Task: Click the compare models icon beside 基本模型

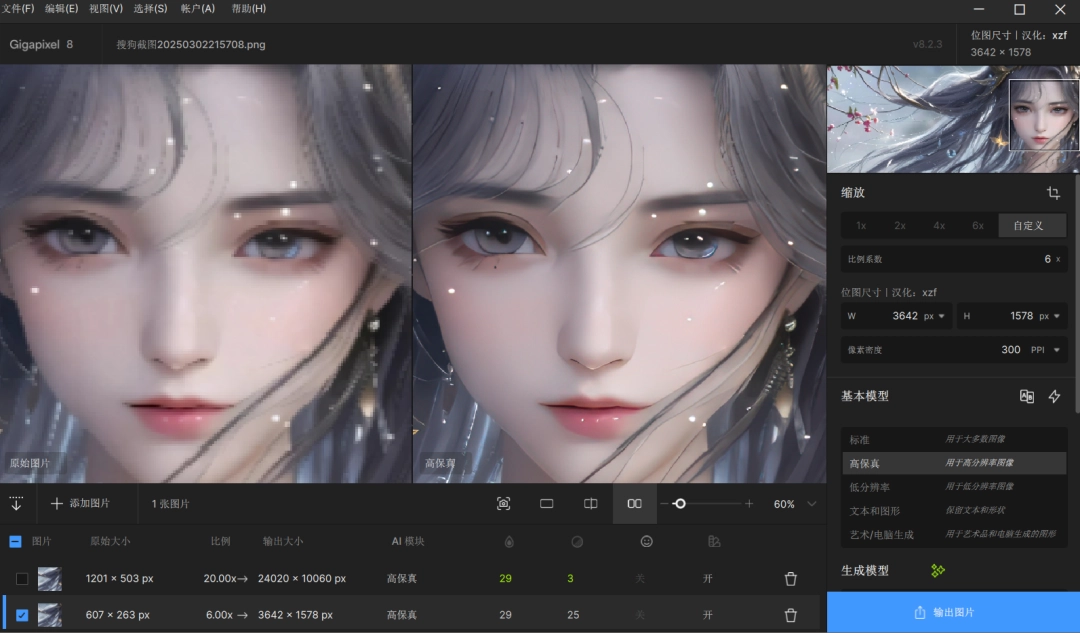Action: click(x=1026, y=396)
